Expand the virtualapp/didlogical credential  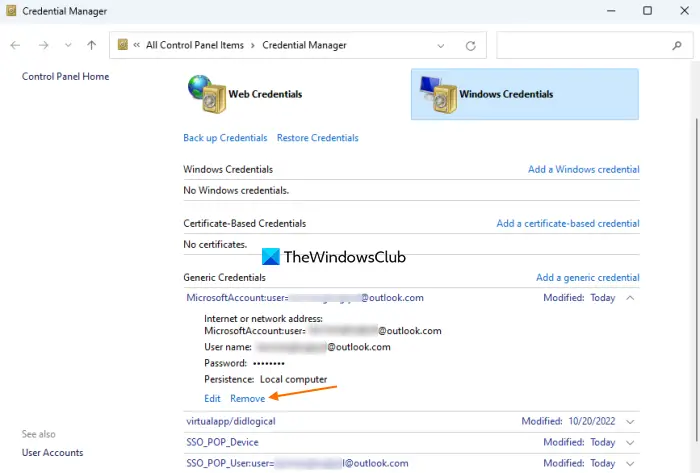pyautogui.click(x=630, y=422)
